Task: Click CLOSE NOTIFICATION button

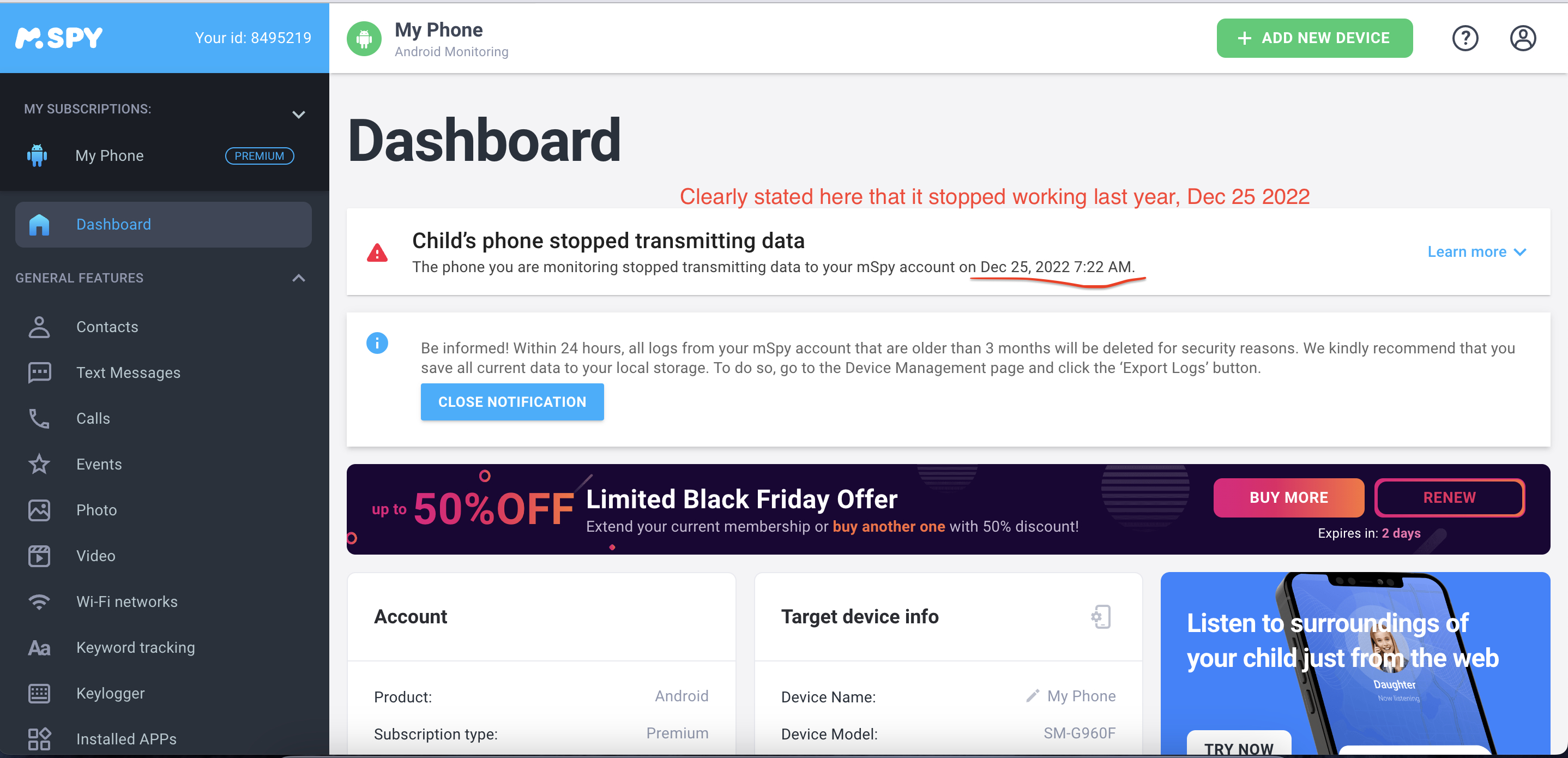Action: point(512,402)
